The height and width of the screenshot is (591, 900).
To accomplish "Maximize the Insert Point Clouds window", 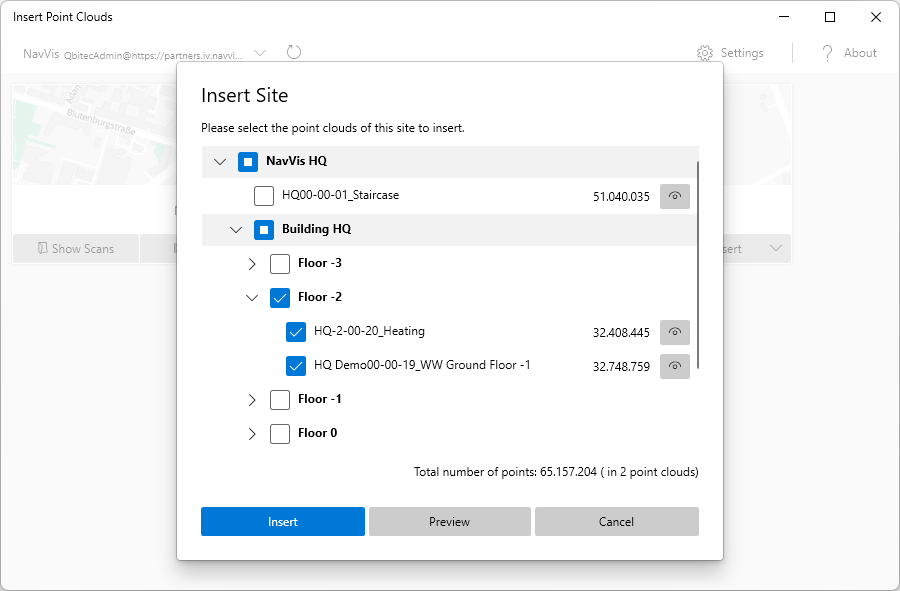I will [x=830, y=17].
